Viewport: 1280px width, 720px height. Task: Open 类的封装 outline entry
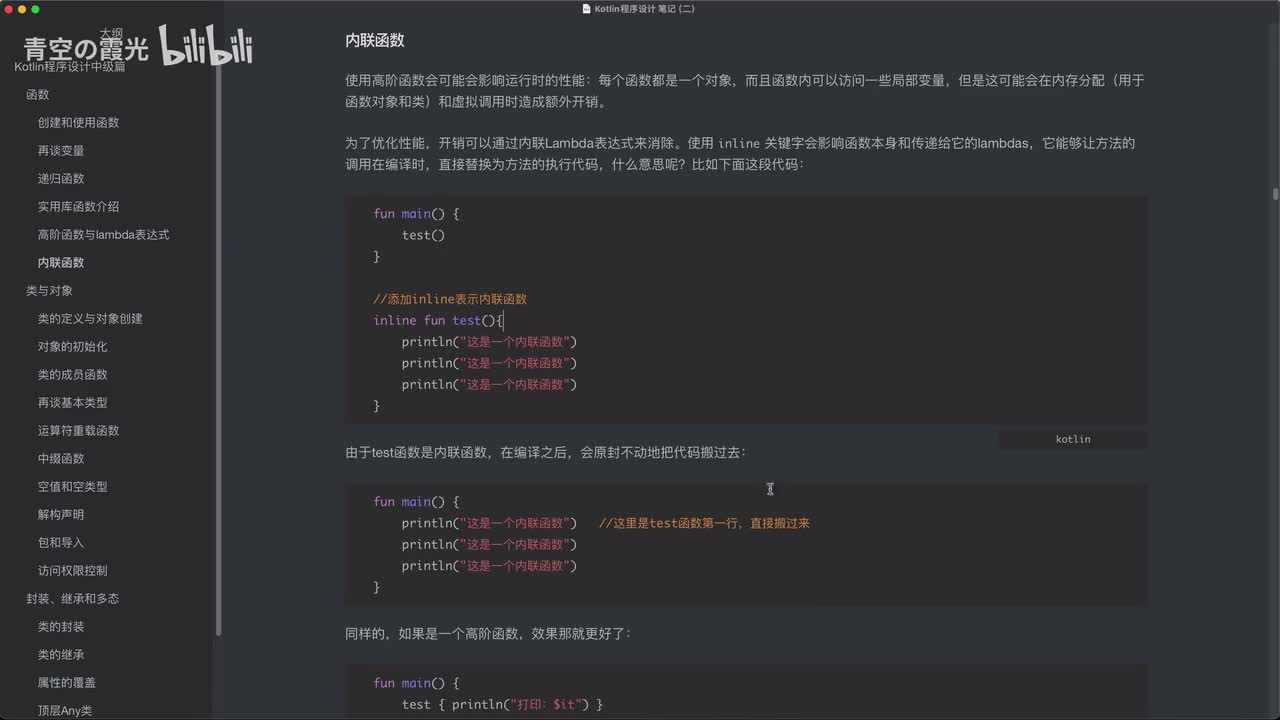61,627
